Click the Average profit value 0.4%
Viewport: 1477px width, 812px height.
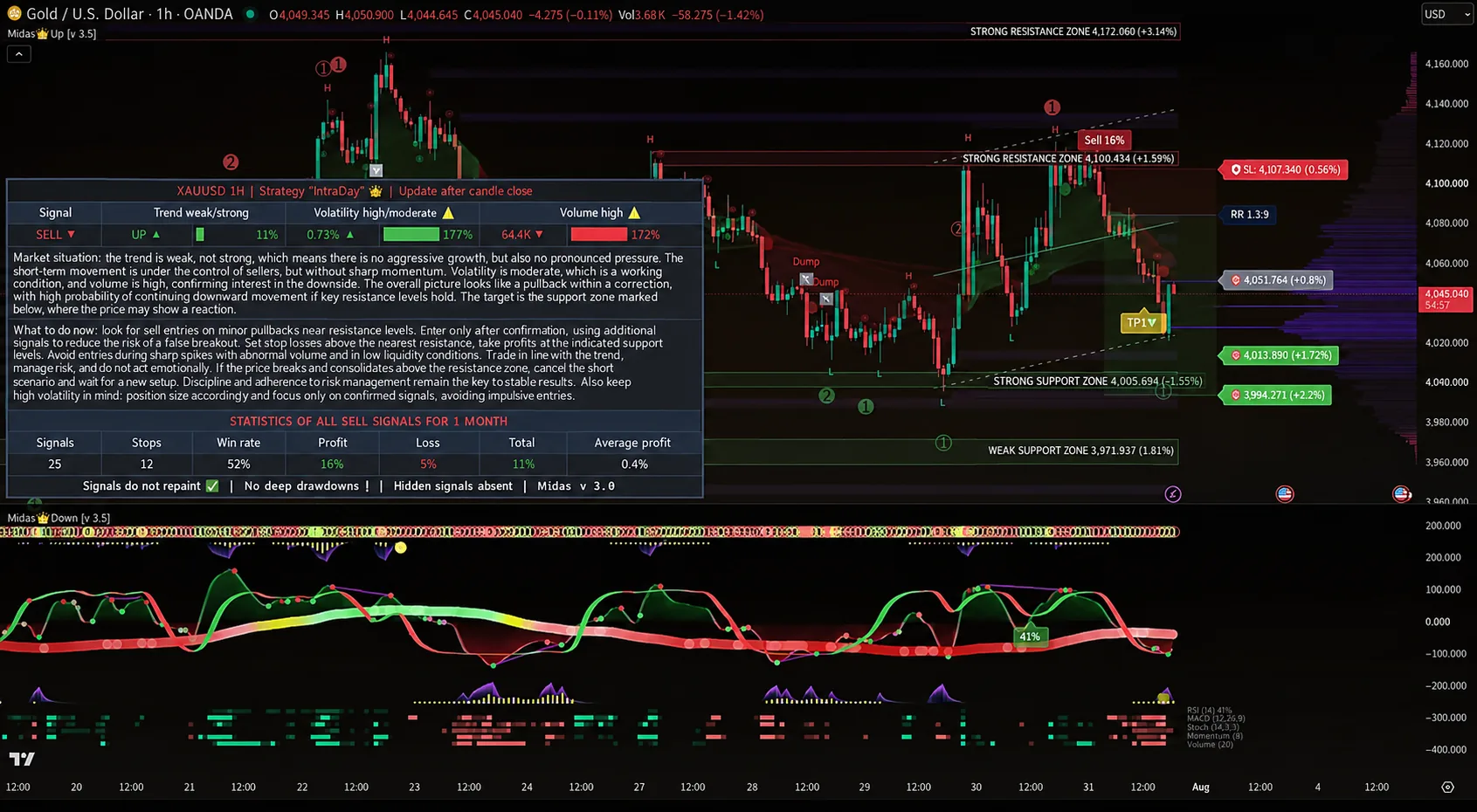(634, 464)
